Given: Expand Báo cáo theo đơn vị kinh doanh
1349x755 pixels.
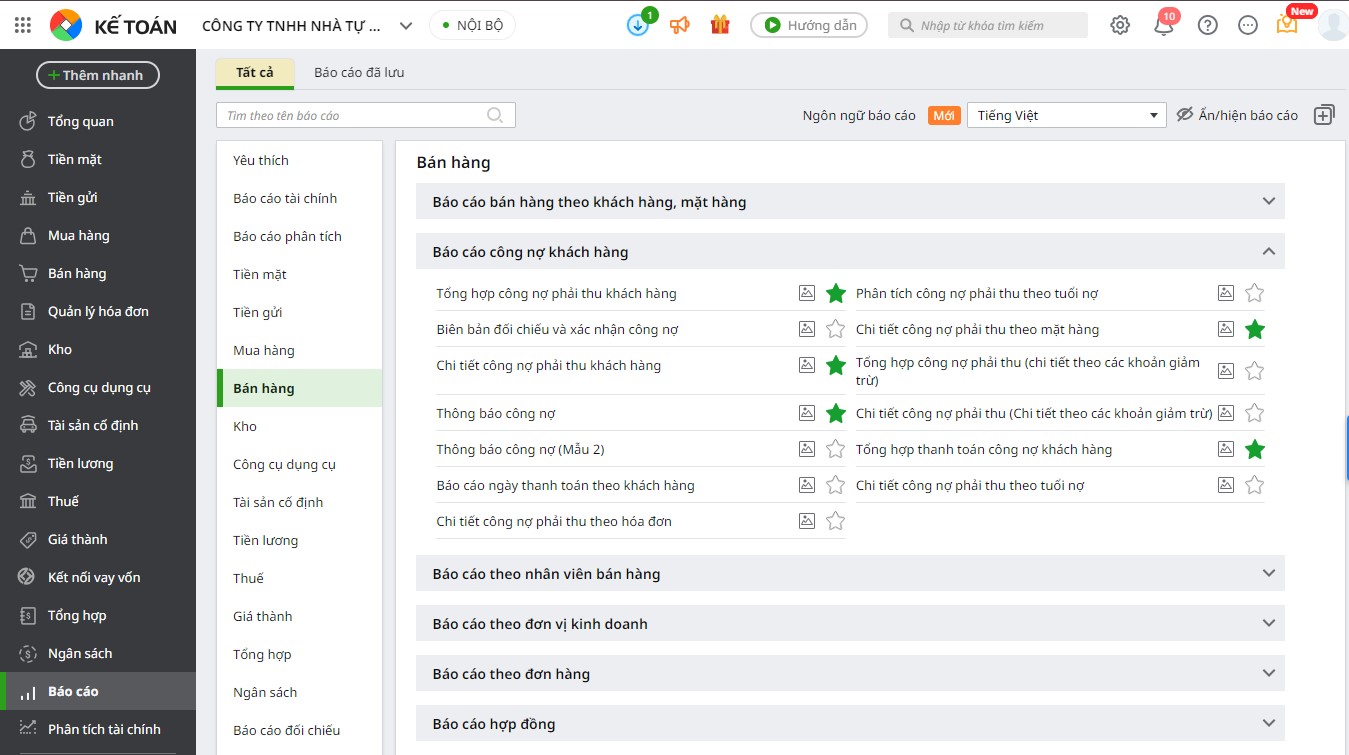Looking at the screenshot, I should (850, 624).
